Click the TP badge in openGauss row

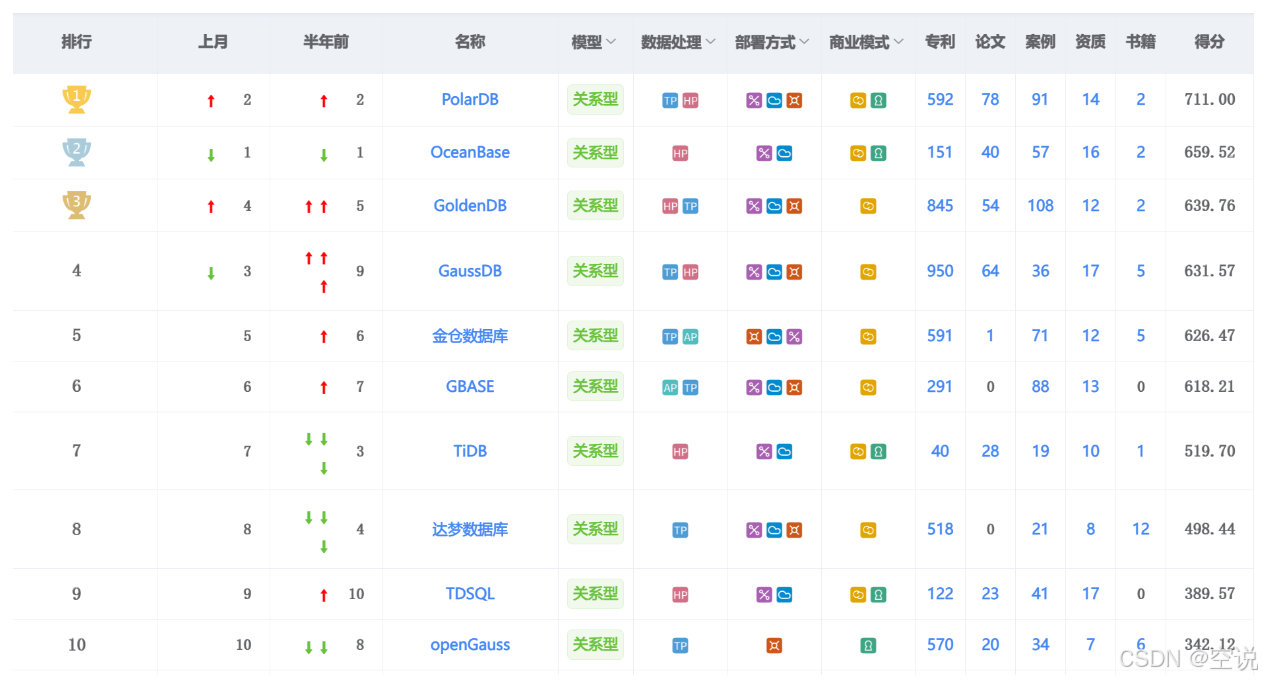click(x=680, y=646)
